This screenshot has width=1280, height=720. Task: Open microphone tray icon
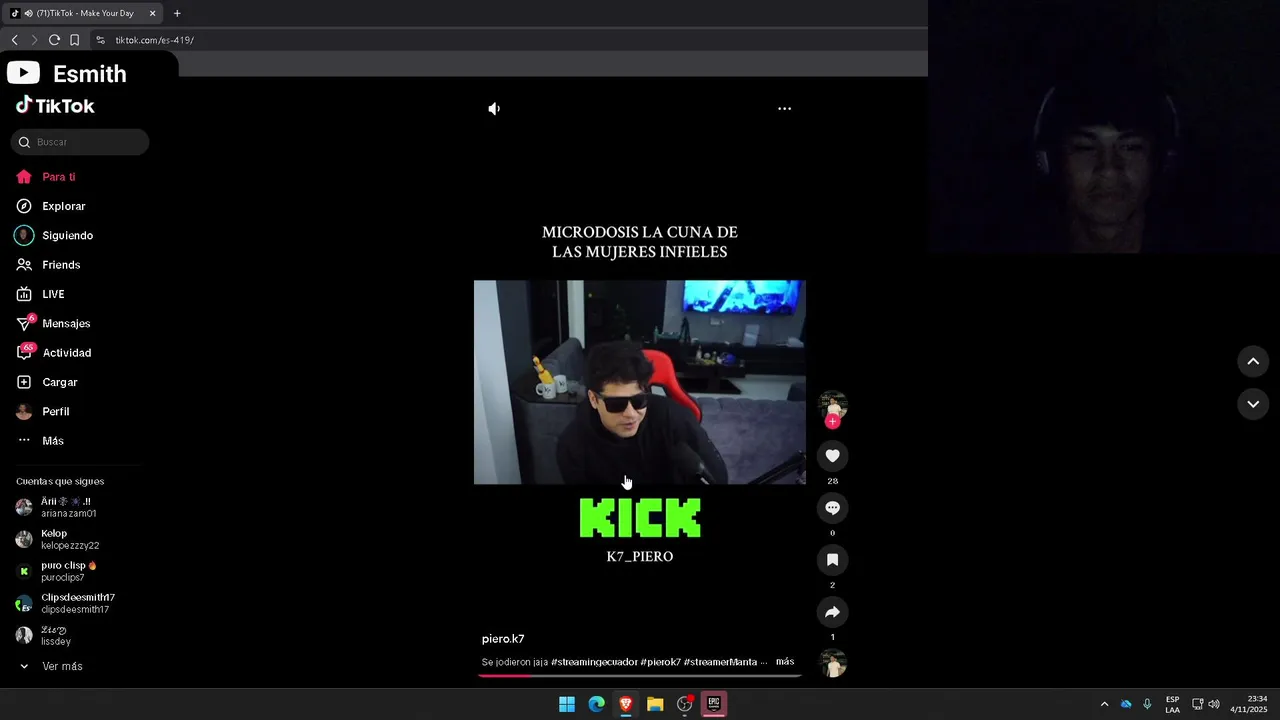[1147, 704]
